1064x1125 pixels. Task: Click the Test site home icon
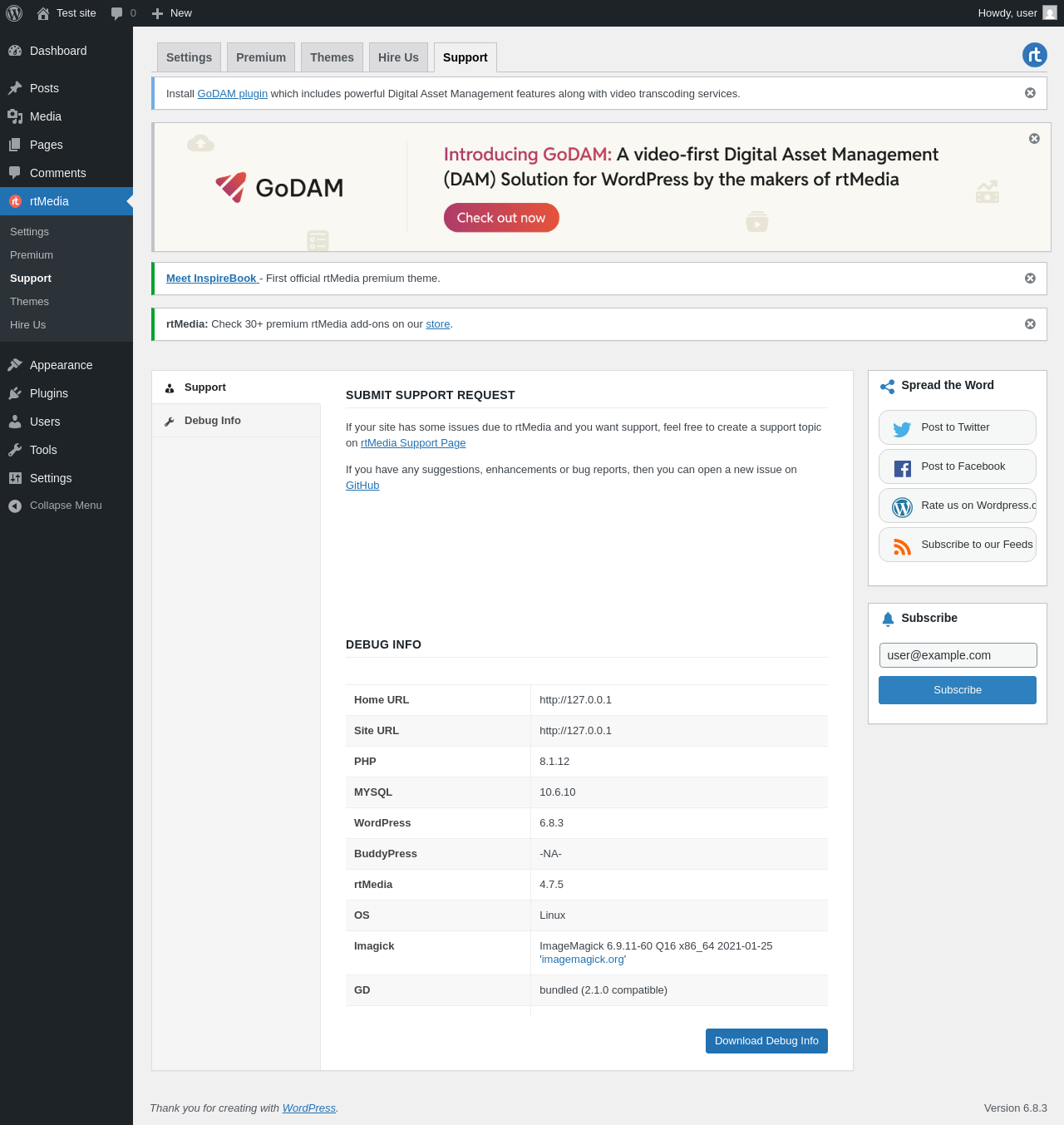pos(43,13)
